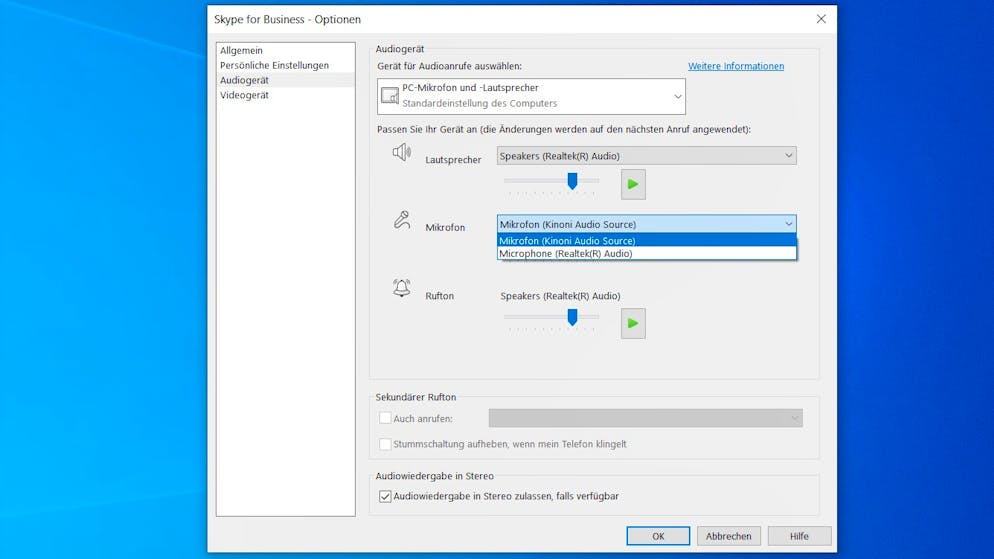Play the Rufton test sound

coord(633,323)
